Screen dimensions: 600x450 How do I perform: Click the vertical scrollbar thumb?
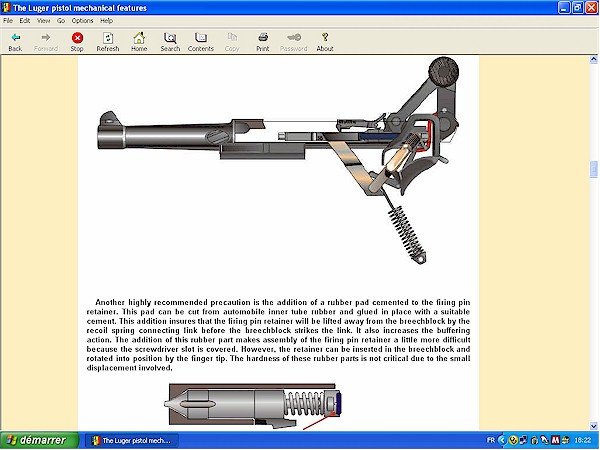point(593,169)
